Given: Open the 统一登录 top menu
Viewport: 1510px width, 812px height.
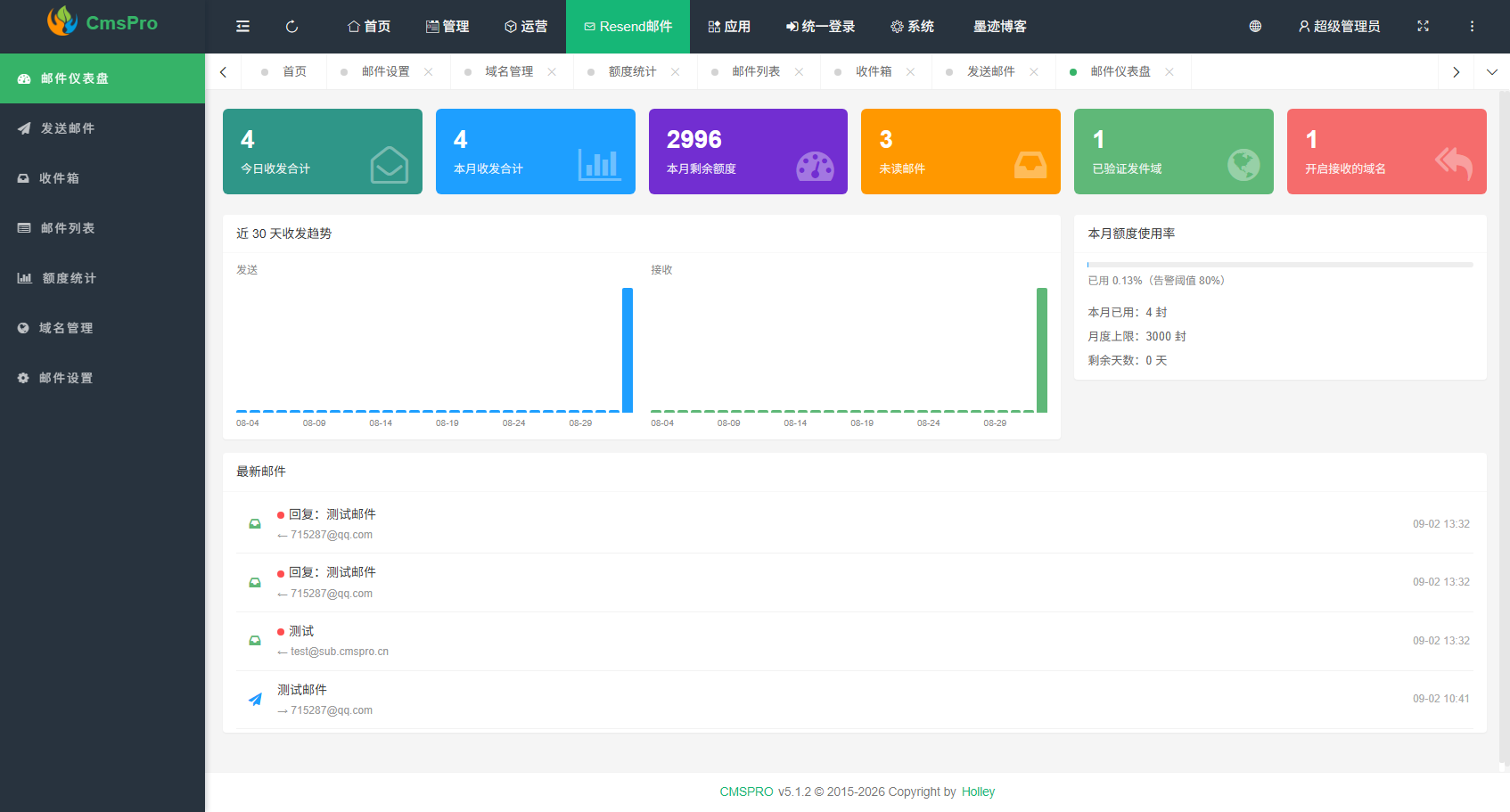Looking at the screenshot, I should tap(820, 27).
